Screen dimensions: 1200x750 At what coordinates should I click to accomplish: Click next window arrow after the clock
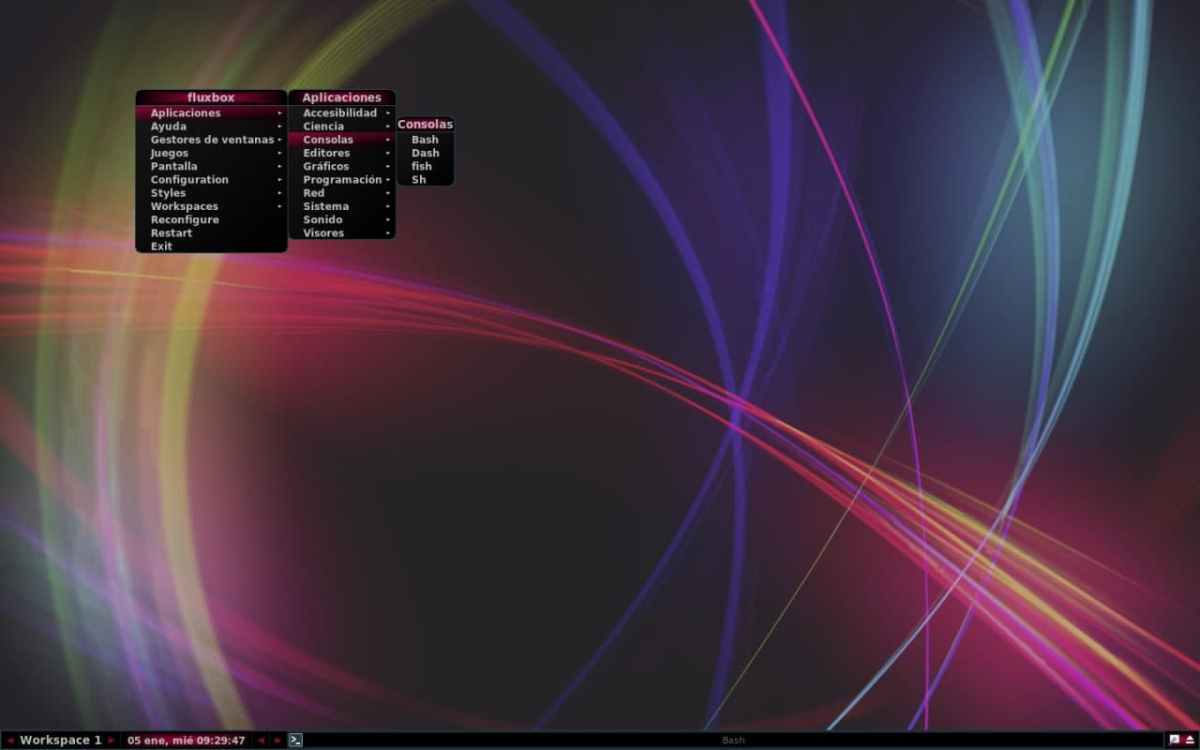pos(277,740)
